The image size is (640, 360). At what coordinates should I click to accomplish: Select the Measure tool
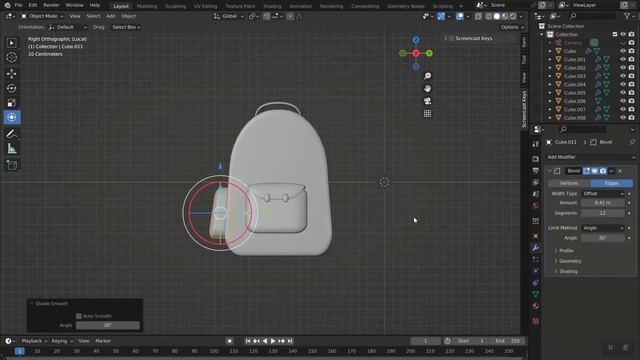tap(11, 149)
